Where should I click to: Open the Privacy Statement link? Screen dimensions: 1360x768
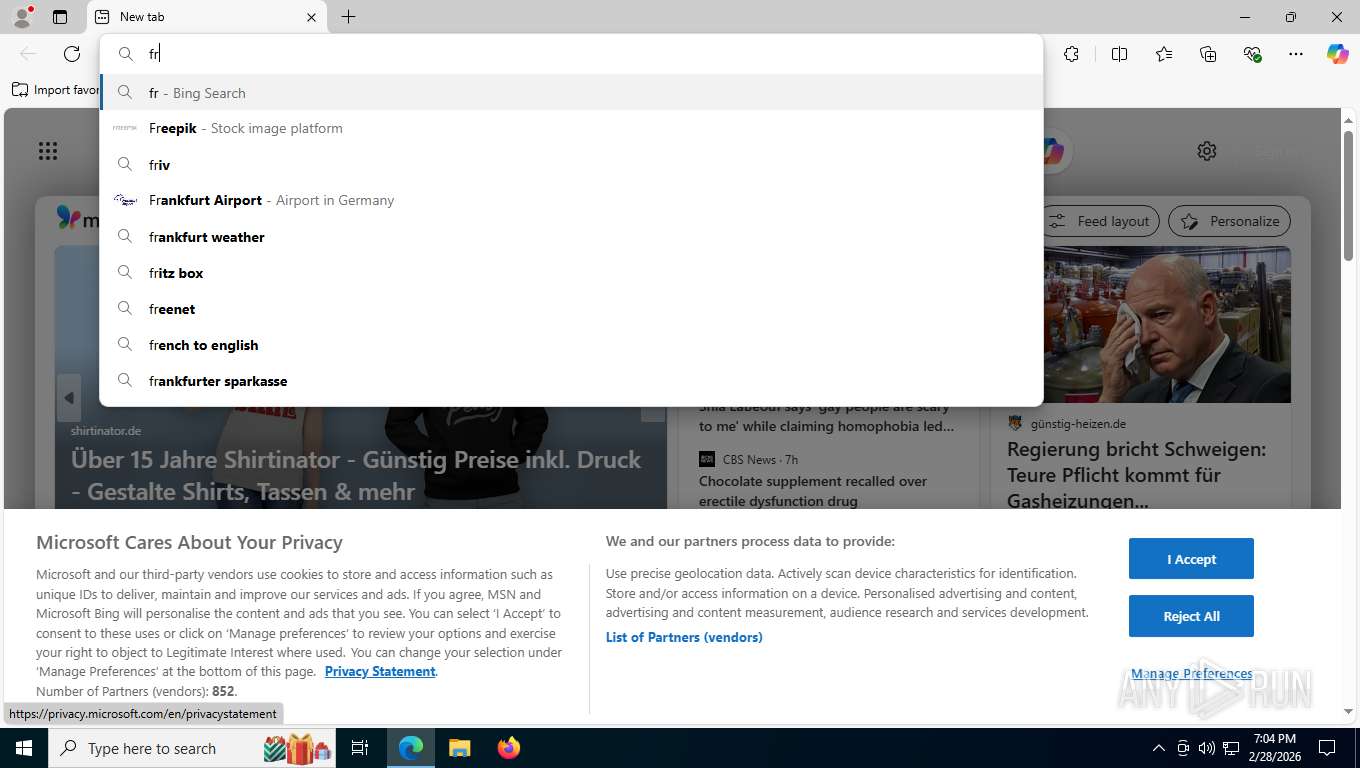click(x=380, y=671)
